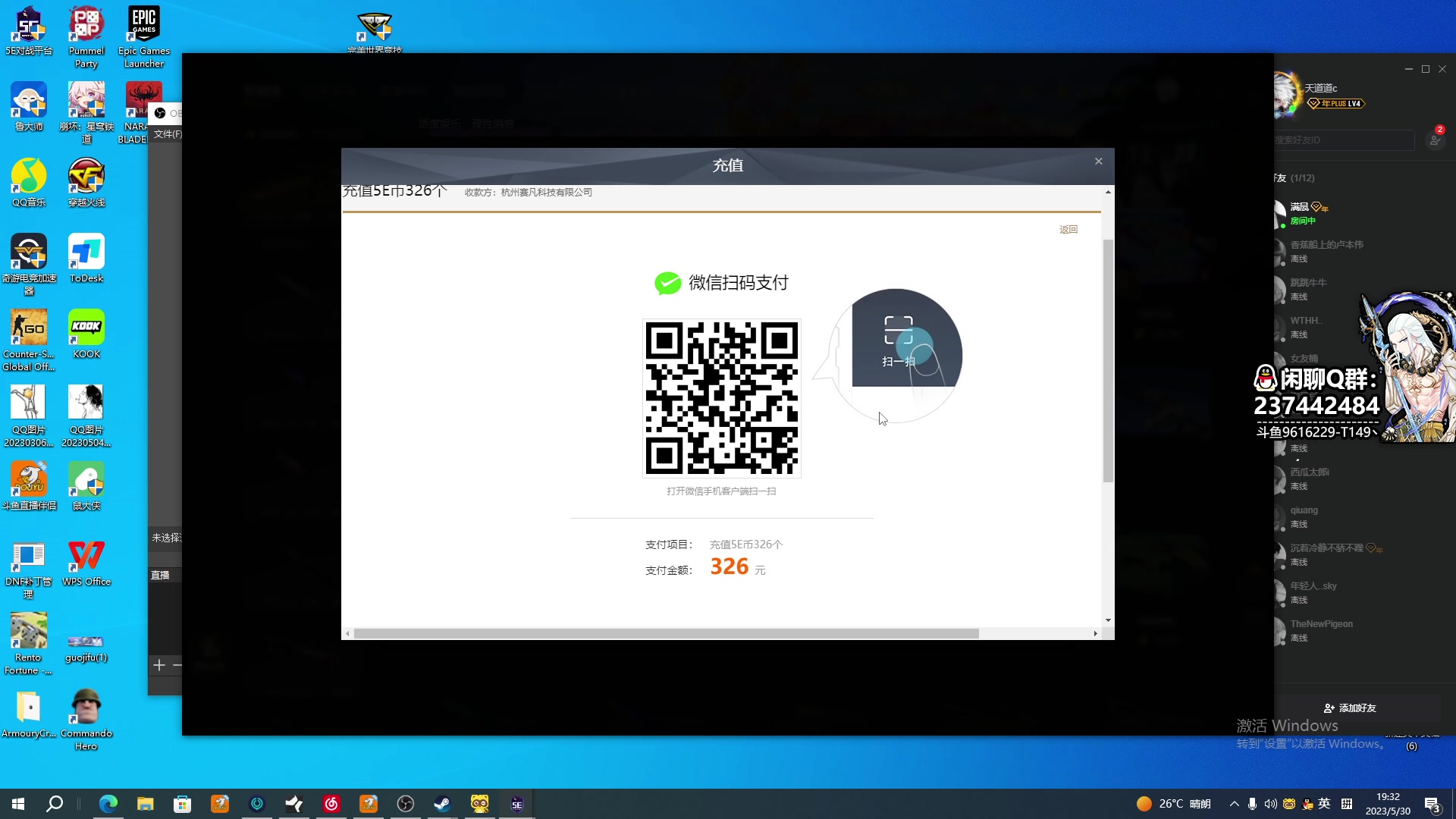1456x819 pixels.
Task: Select friend 跳跳牛牛
Action: pyautogui.click(x=1357, y=290)
